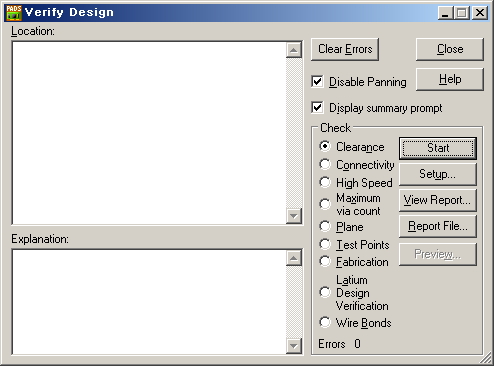Click the Errors 0 count text
Image resolution: width=494 pixels, height=366 pixels.
click(339, 344)
